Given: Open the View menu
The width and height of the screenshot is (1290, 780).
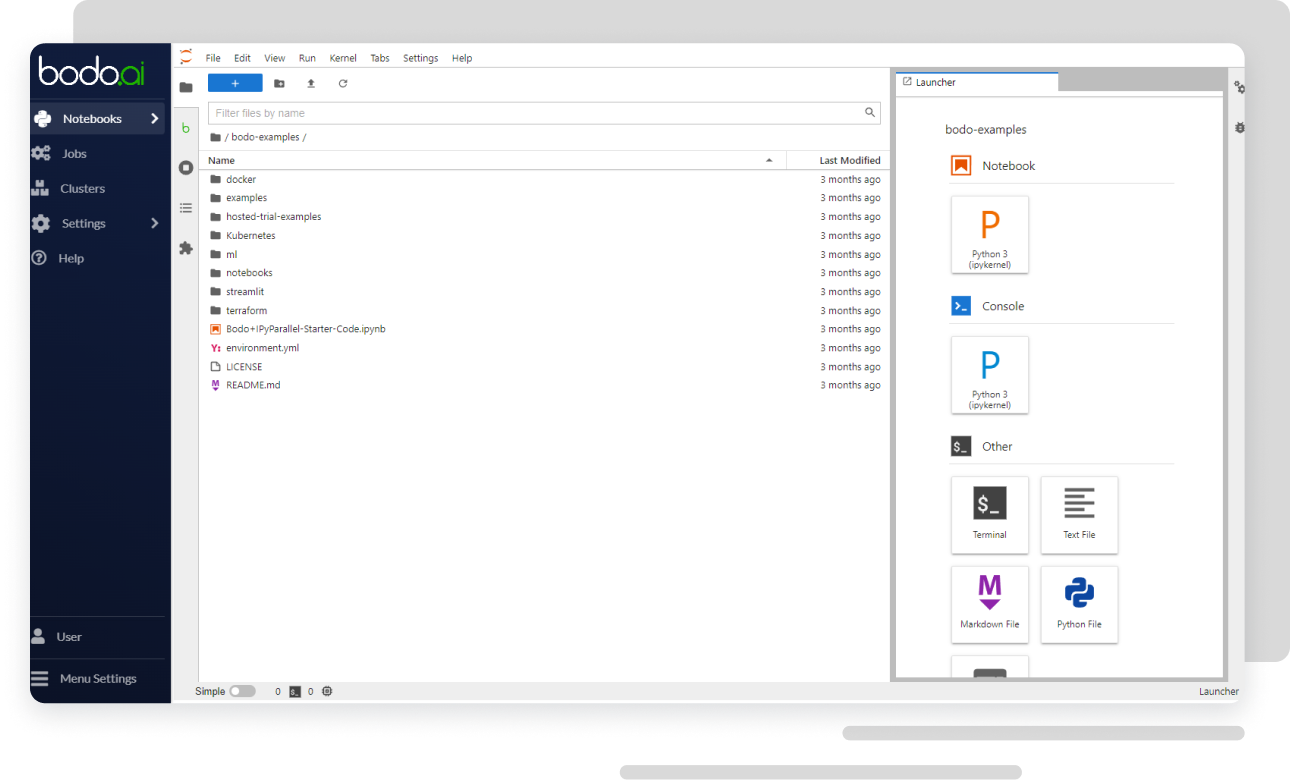Looking at the screenshot, I should tap(275, 58).
